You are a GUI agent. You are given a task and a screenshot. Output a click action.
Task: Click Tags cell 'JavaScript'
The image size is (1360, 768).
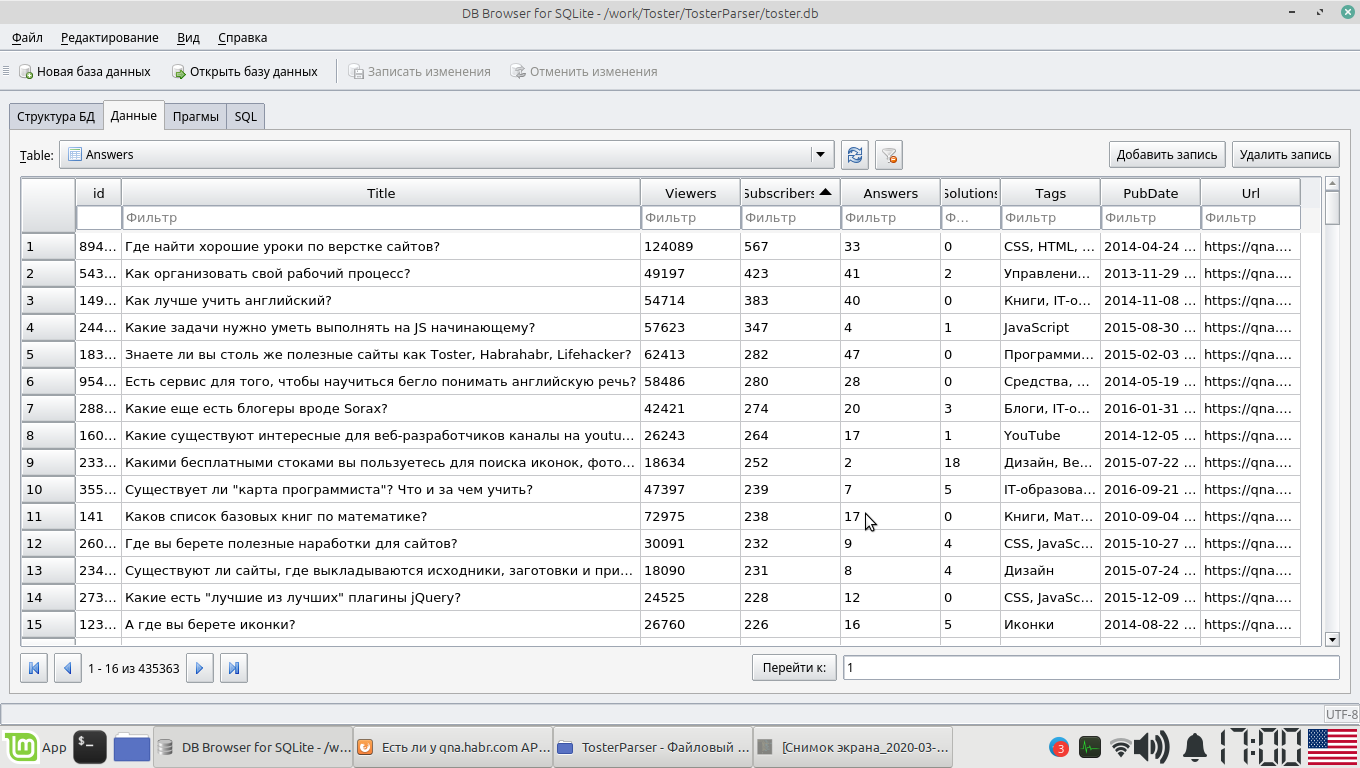1051,328
